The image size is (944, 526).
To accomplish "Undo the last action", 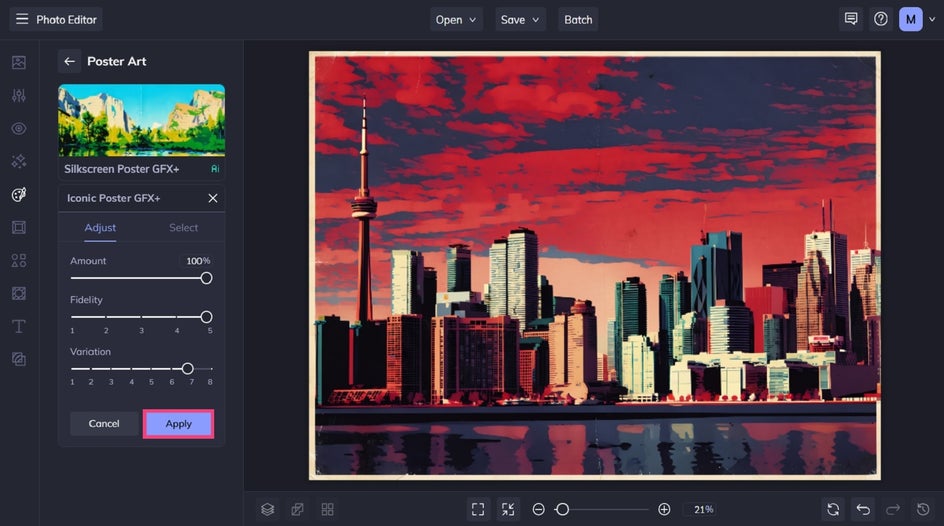I will point(863,509).
